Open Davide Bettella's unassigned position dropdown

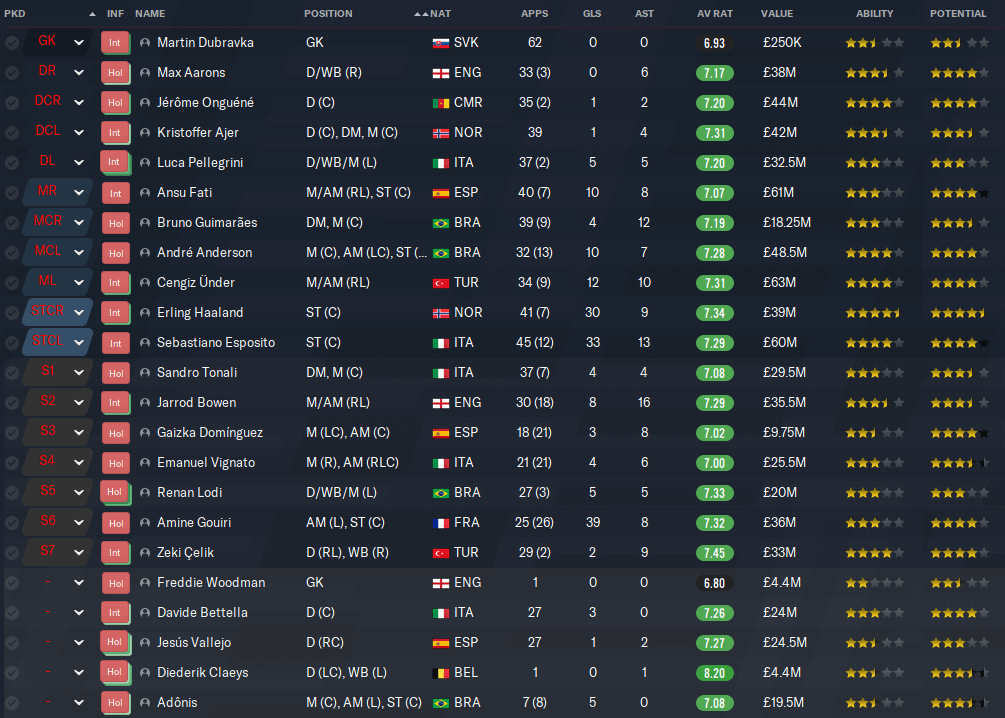[79, 613]
